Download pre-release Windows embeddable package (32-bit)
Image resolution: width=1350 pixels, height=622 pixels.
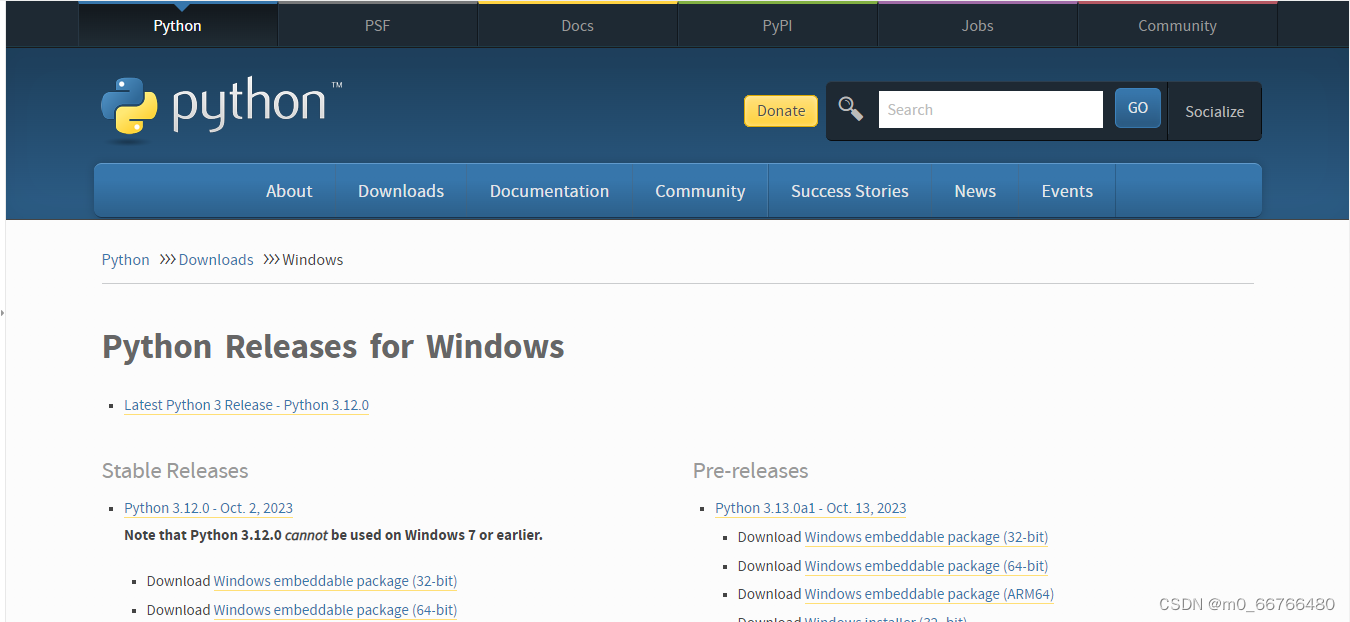tap(926, 537)
